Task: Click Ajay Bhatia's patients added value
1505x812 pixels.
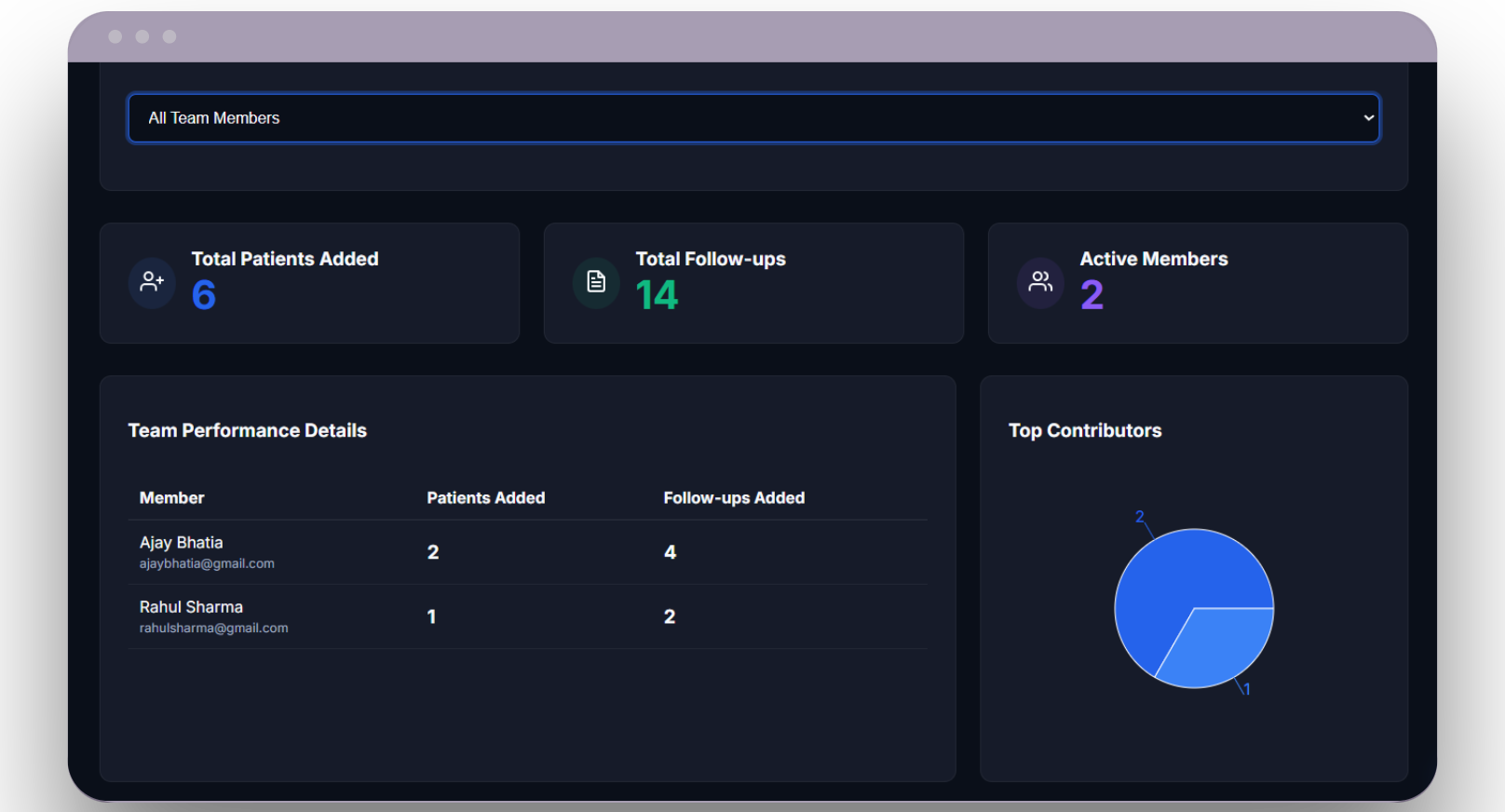Action: (x=433, y=552)
